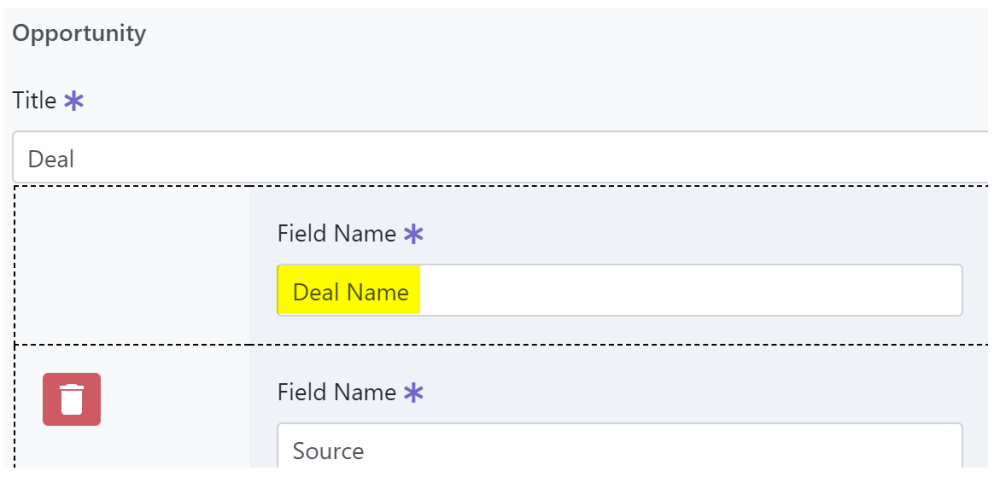Click empty white space in Deal Name input

690,292
